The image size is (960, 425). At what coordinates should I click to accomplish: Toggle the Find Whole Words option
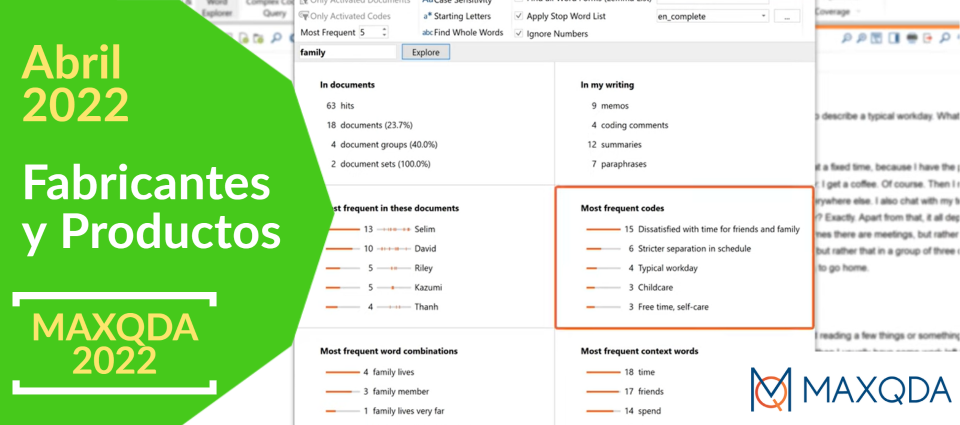[x=463, y=32]
